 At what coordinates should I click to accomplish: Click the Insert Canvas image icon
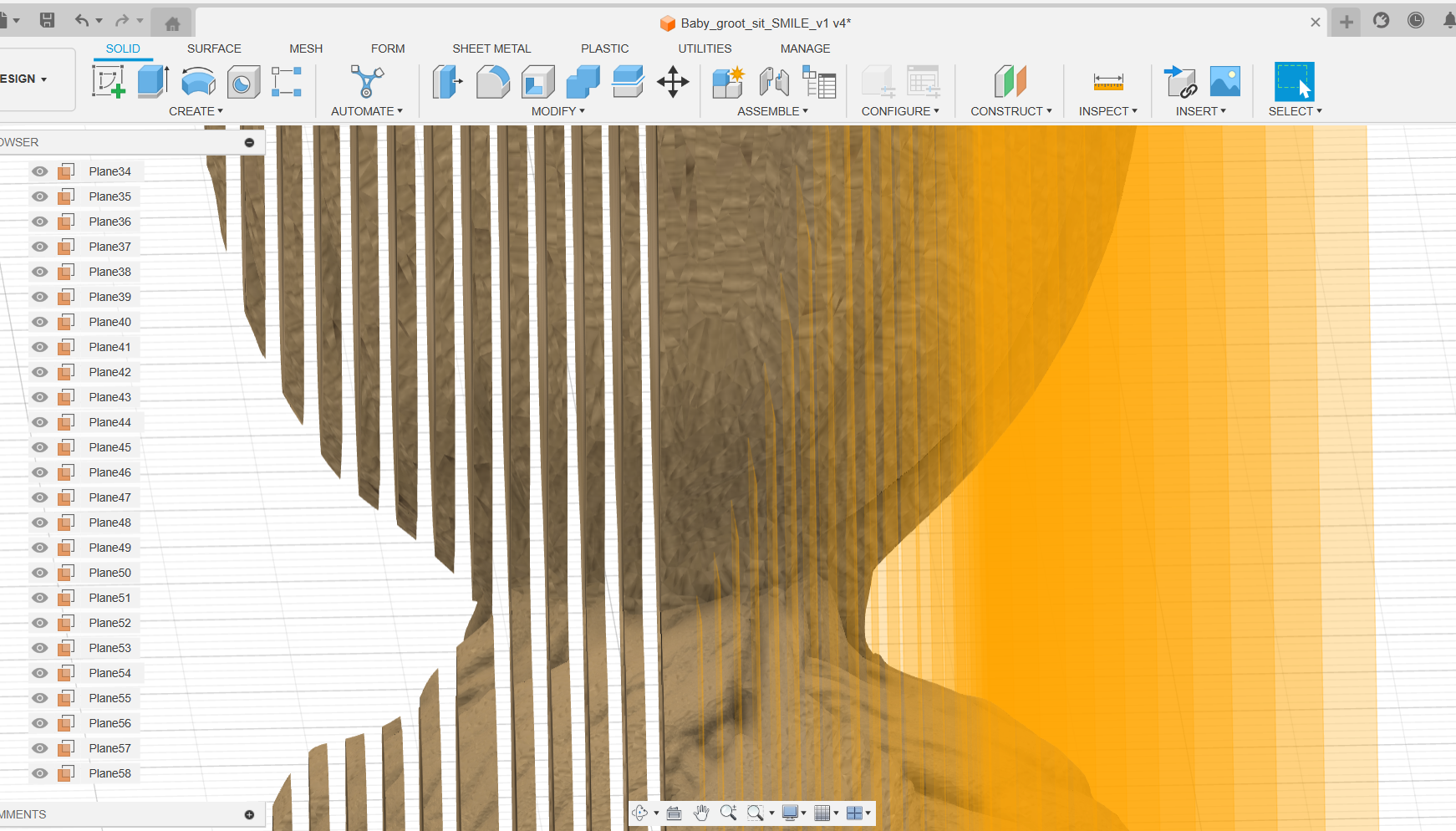point(1225,82)
